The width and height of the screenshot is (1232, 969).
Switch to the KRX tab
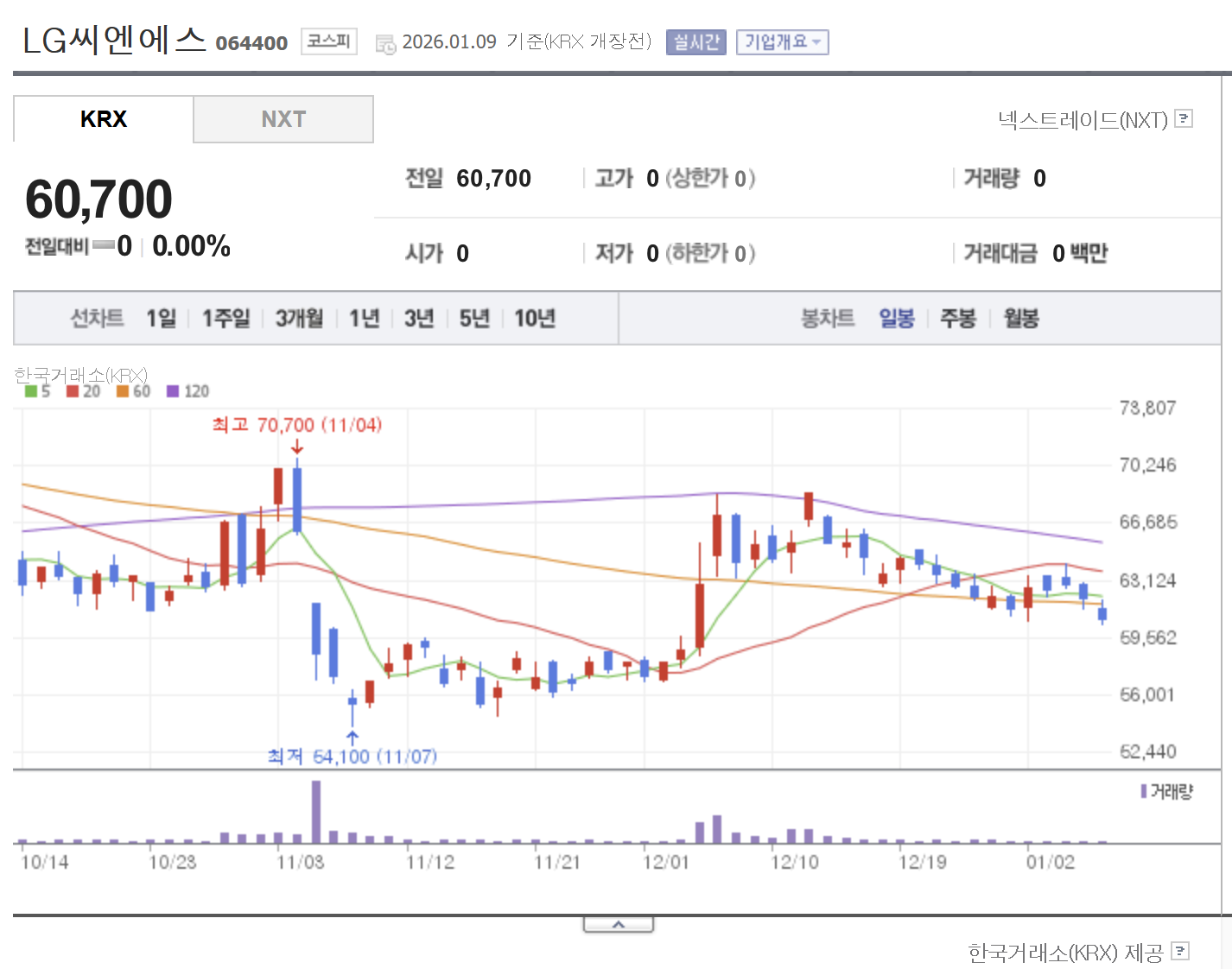104,119
